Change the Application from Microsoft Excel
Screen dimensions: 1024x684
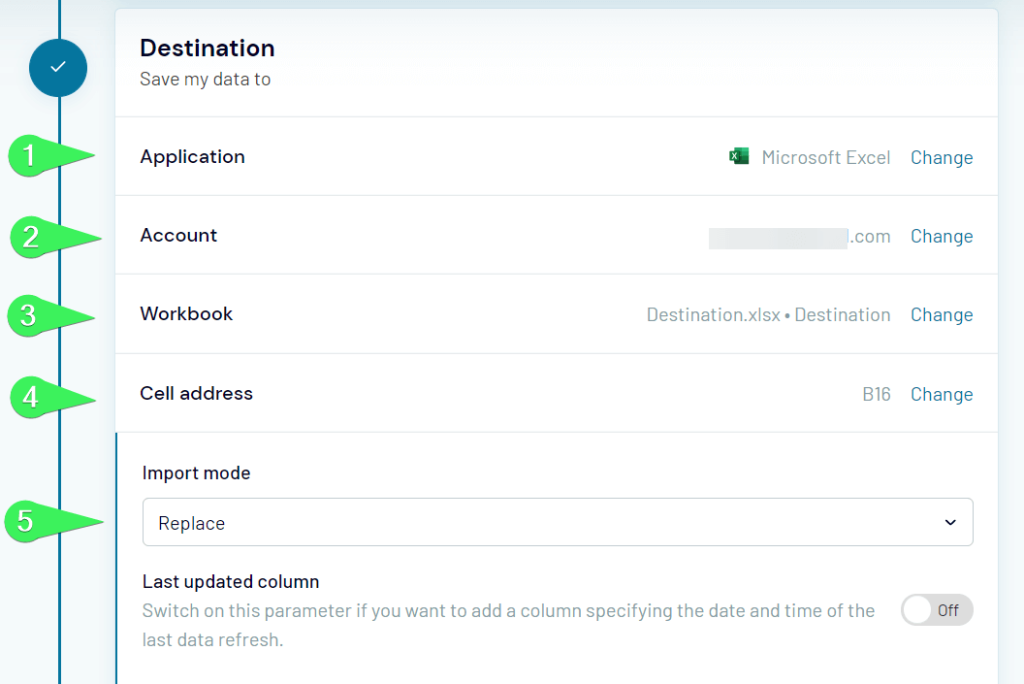941,158
